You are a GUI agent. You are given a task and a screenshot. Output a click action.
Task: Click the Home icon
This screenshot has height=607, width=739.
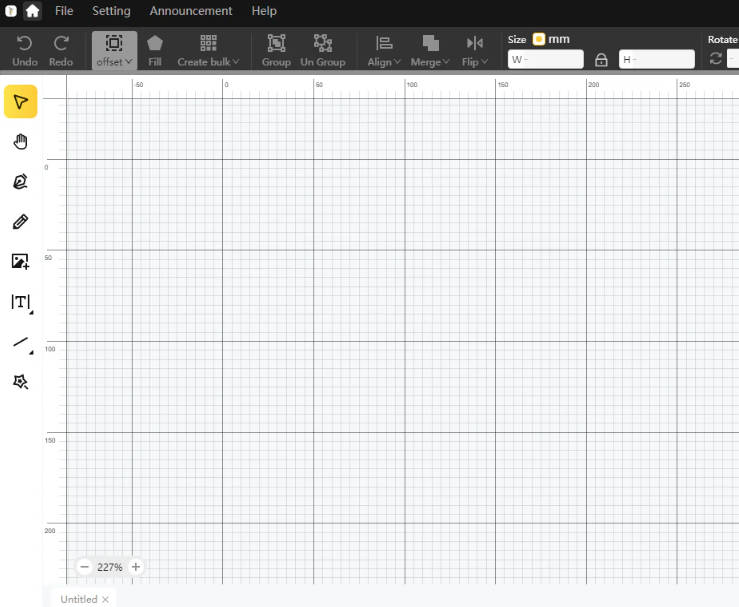coord(33,11)
